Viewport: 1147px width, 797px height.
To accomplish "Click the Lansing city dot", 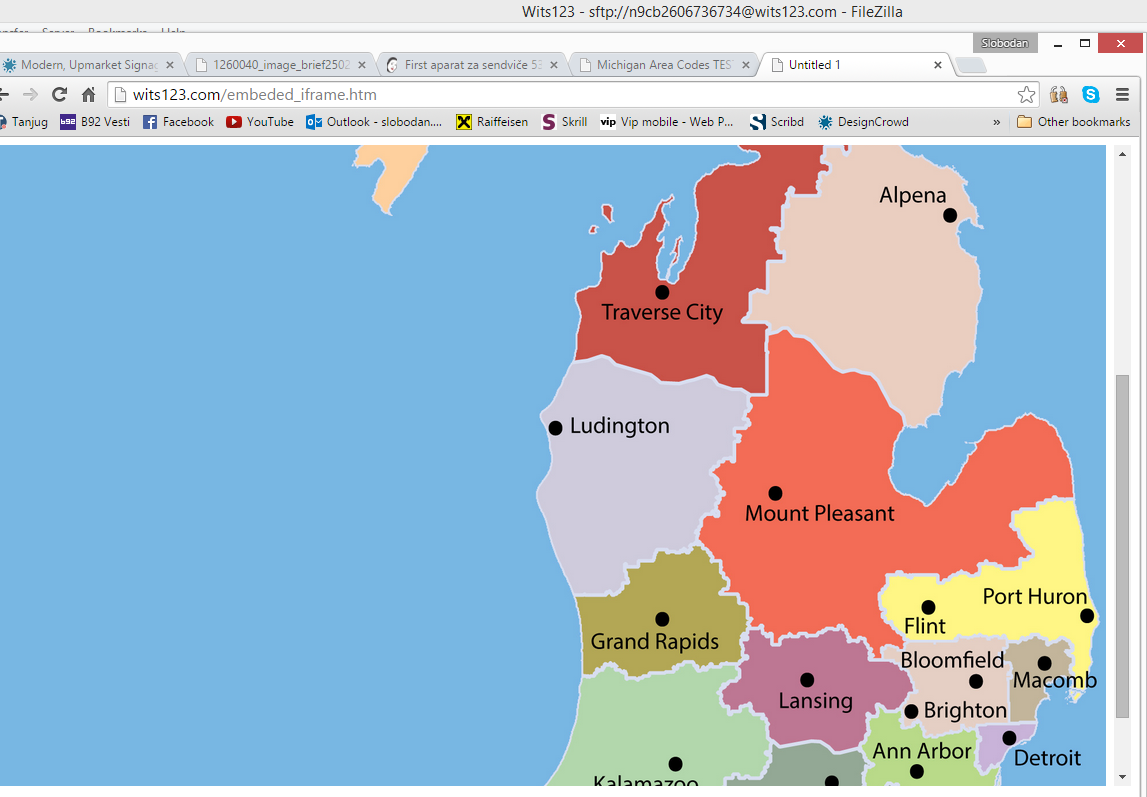I will (807, 680).
